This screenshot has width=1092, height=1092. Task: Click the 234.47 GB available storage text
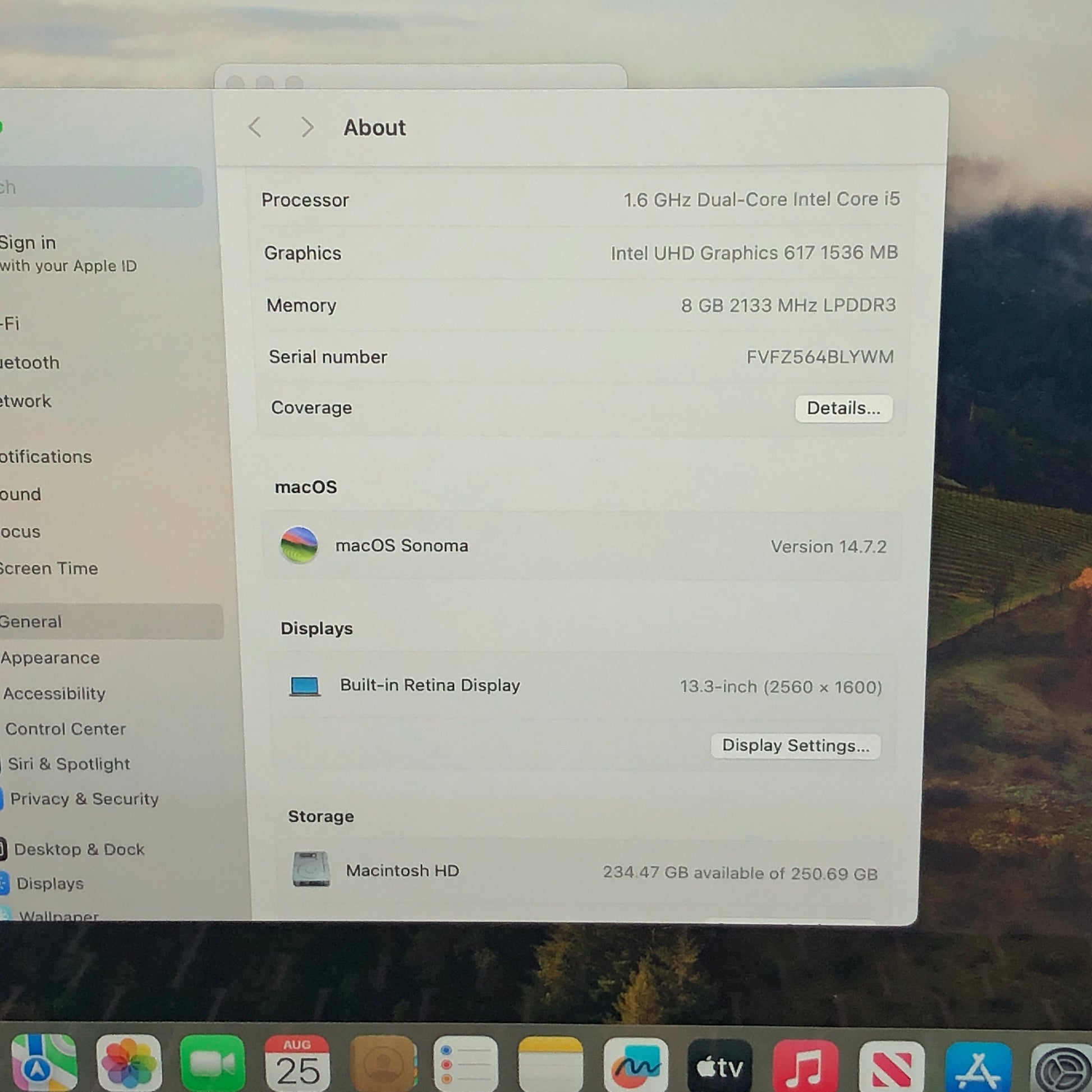[x=740, y=873]
